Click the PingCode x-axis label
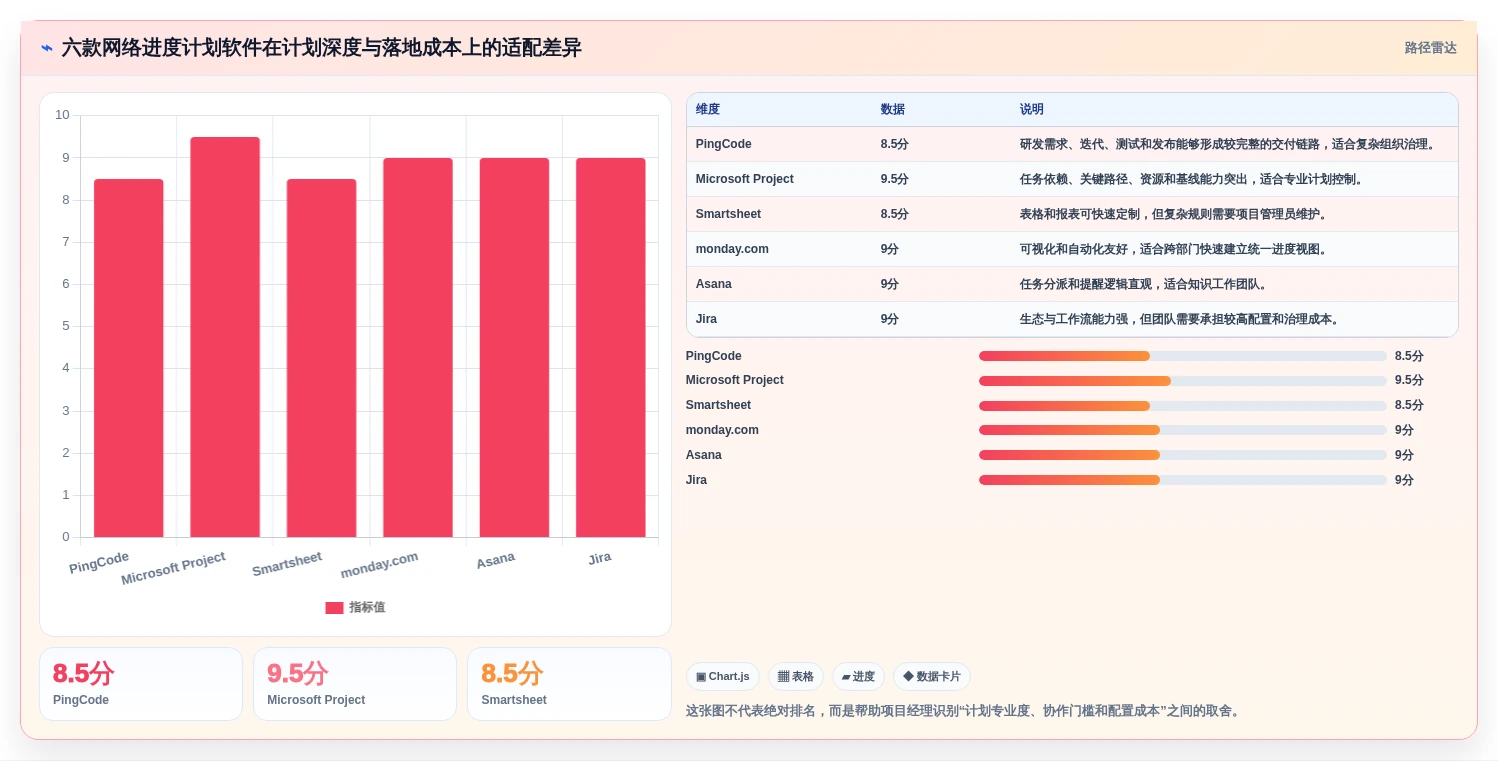The height and width of the screenshot is (761, 1498). point(99,562)
